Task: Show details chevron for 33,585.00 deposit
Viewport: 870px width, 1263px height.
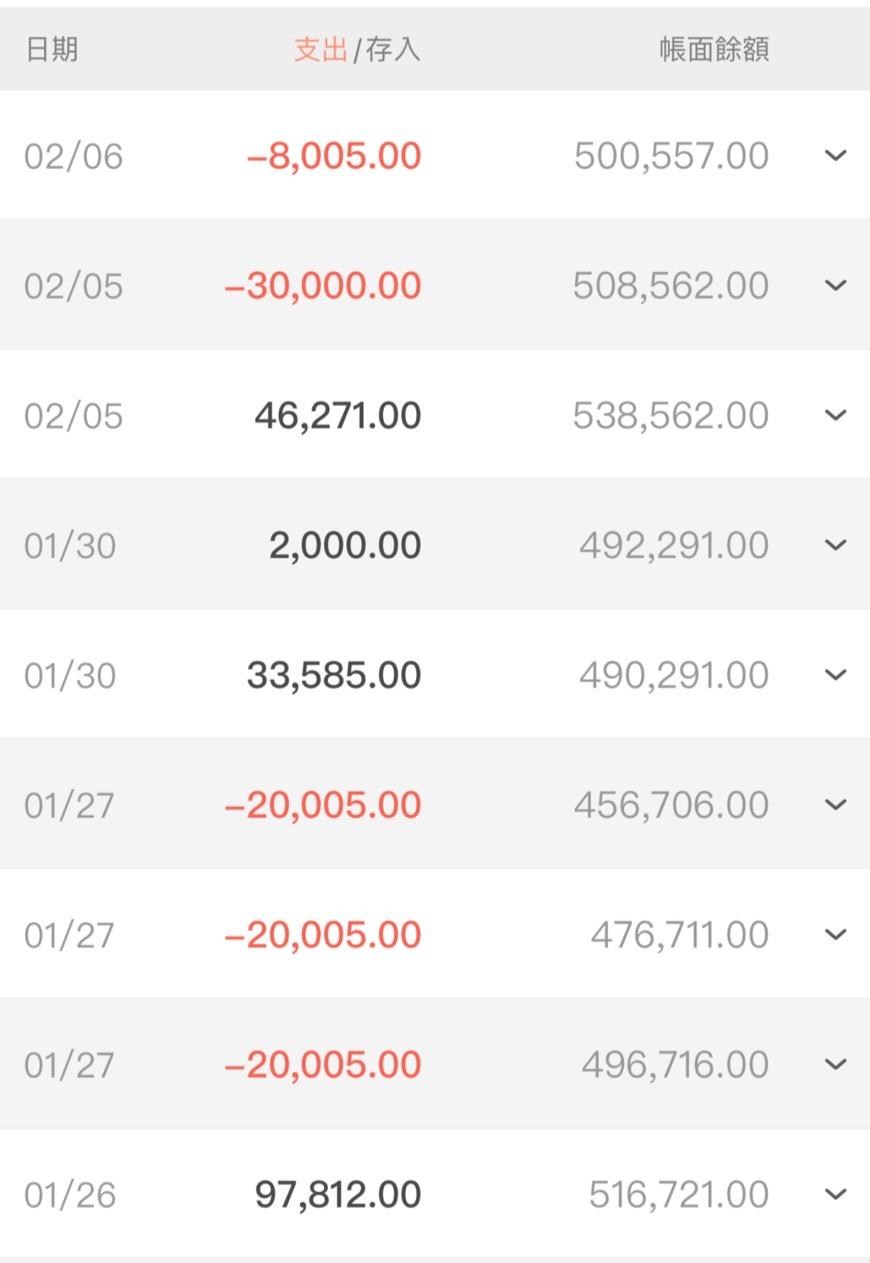Action: pos(835,675)
